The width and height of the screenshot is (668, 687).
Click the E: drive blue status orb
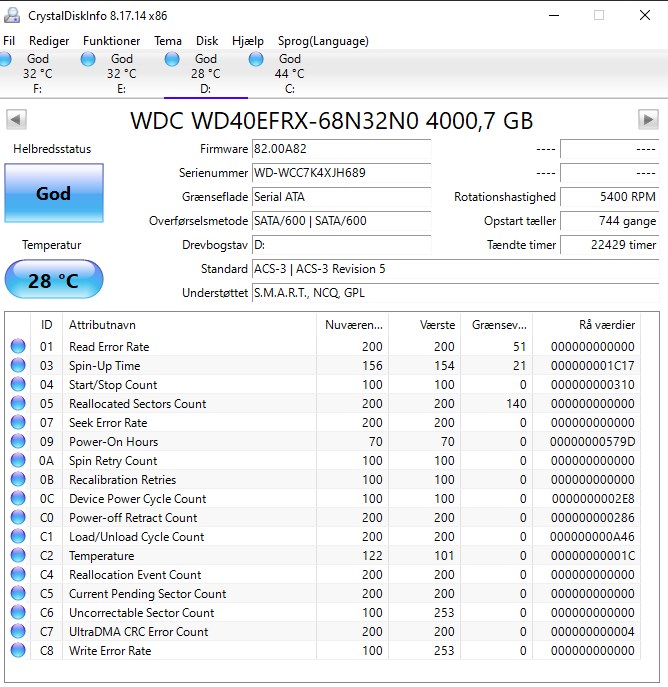click(88, 59)
